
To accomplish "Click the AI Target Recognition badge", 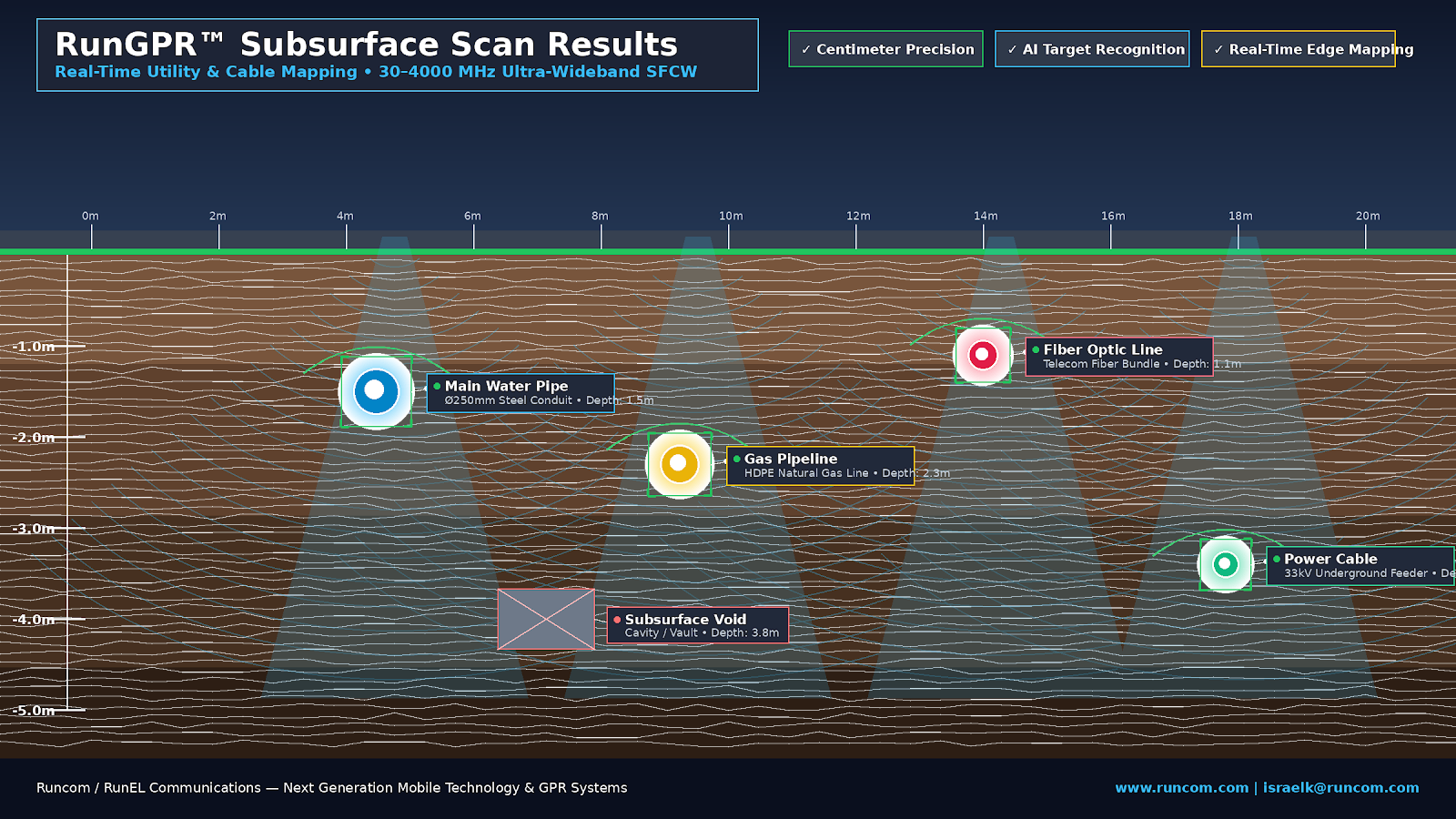I will coord(1092,49).
